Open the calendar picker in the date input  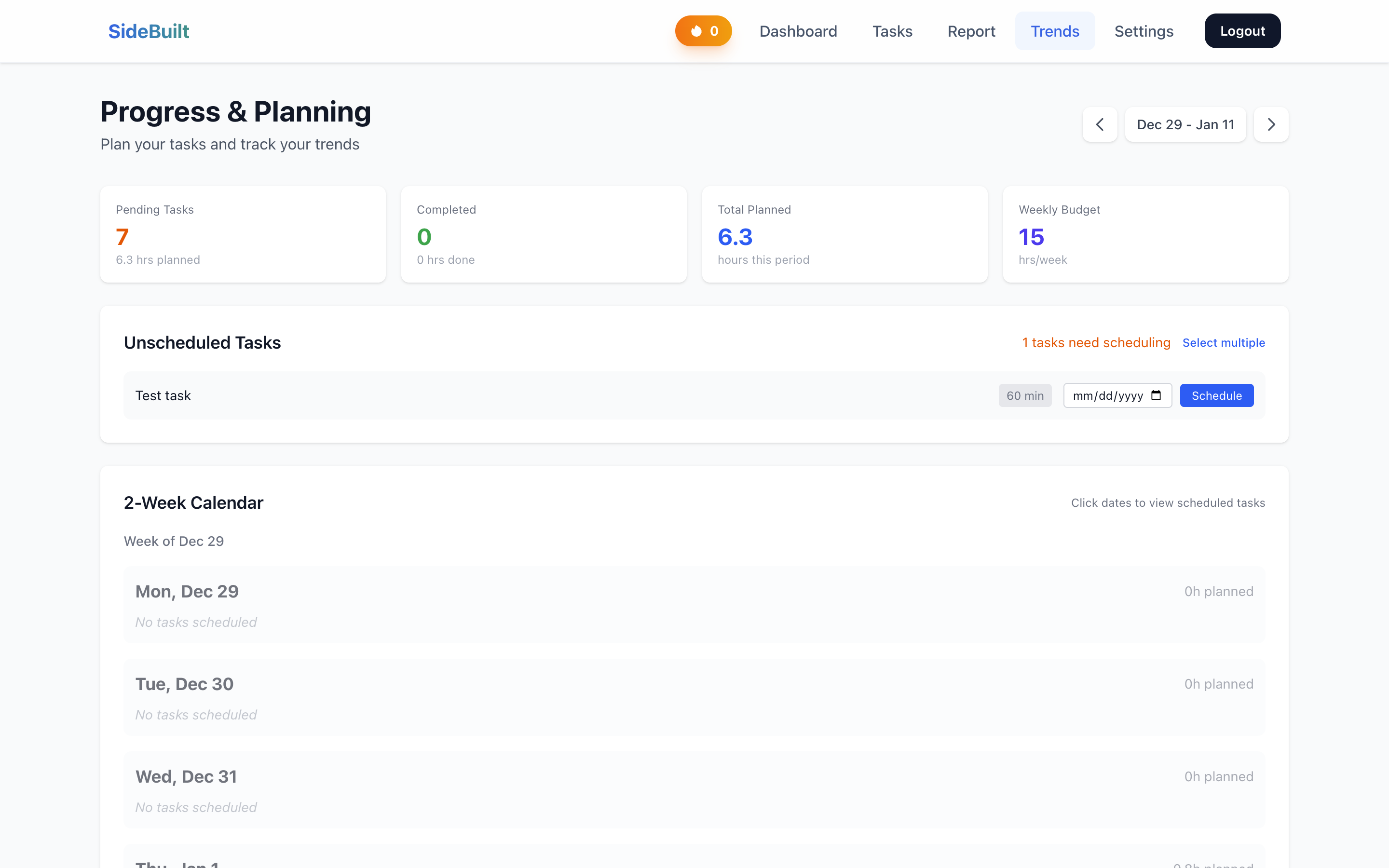pyautogui.click(x=1156, y=395)
